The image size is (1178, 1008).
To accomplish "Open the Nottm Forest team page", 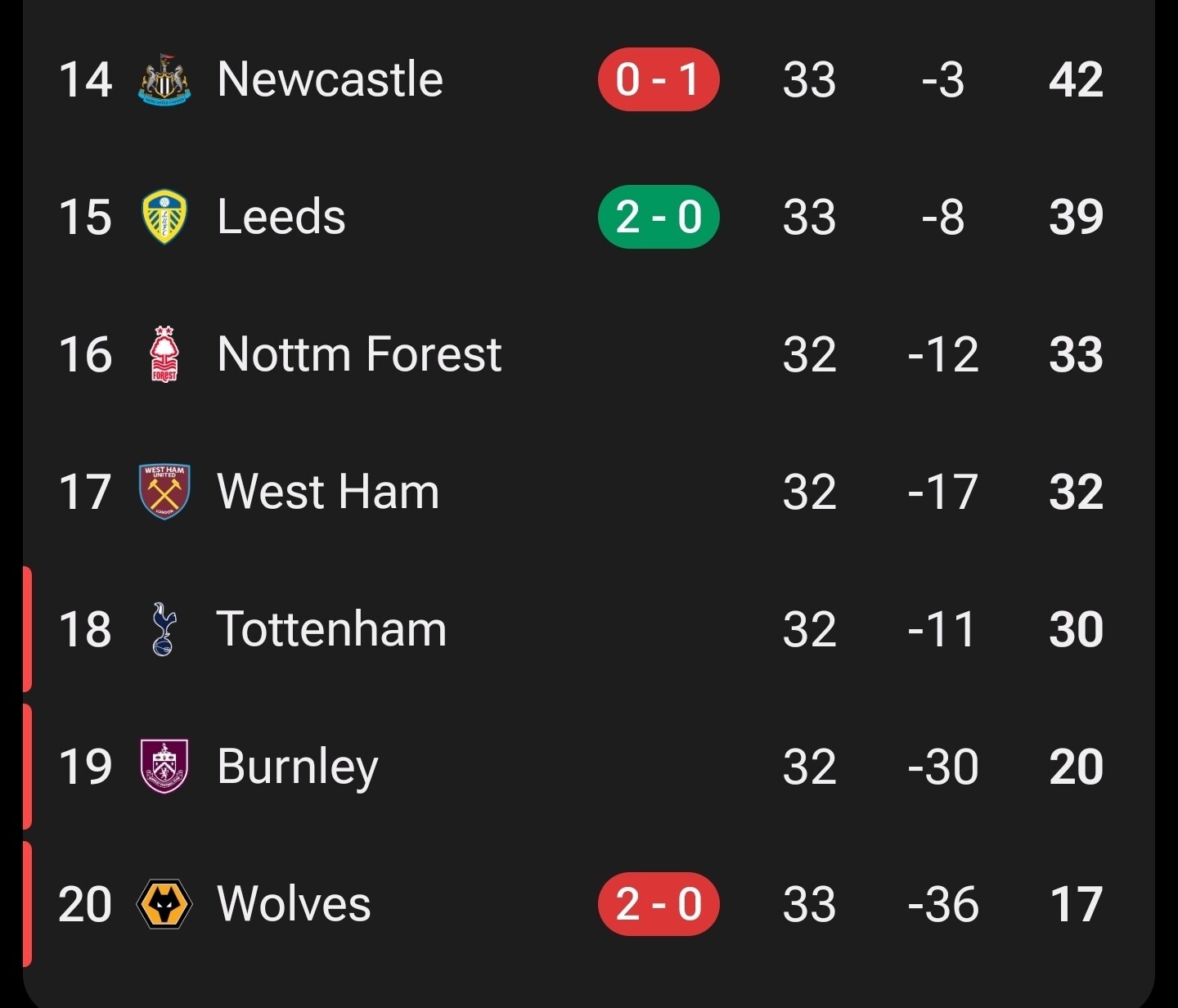I will (359, 355).
